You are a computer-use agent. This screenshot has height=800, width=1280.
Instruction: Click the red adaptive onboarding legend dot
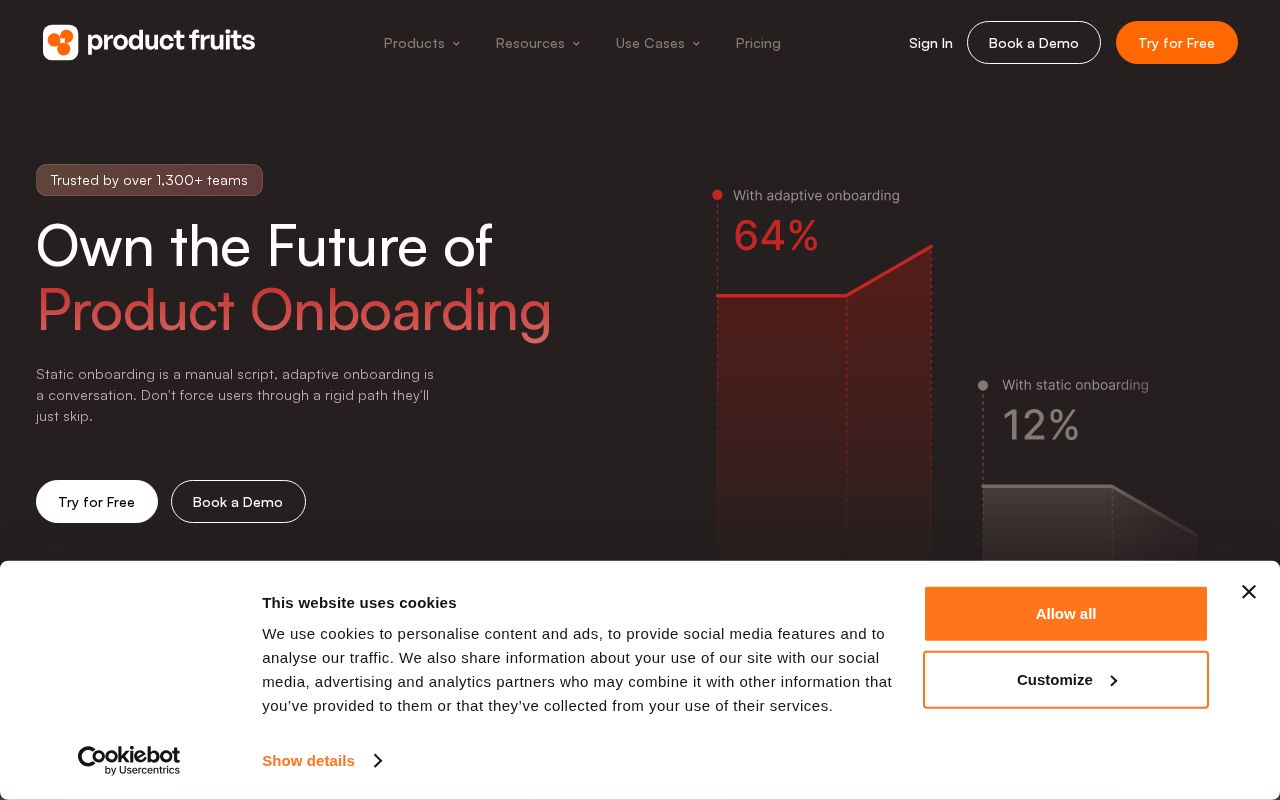[717, 195]
